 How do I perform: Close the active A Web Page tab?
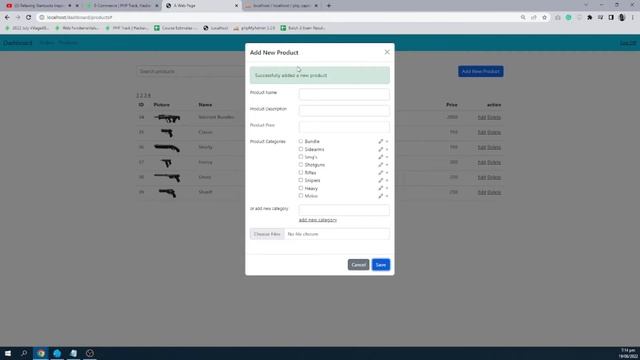[236, 6]
